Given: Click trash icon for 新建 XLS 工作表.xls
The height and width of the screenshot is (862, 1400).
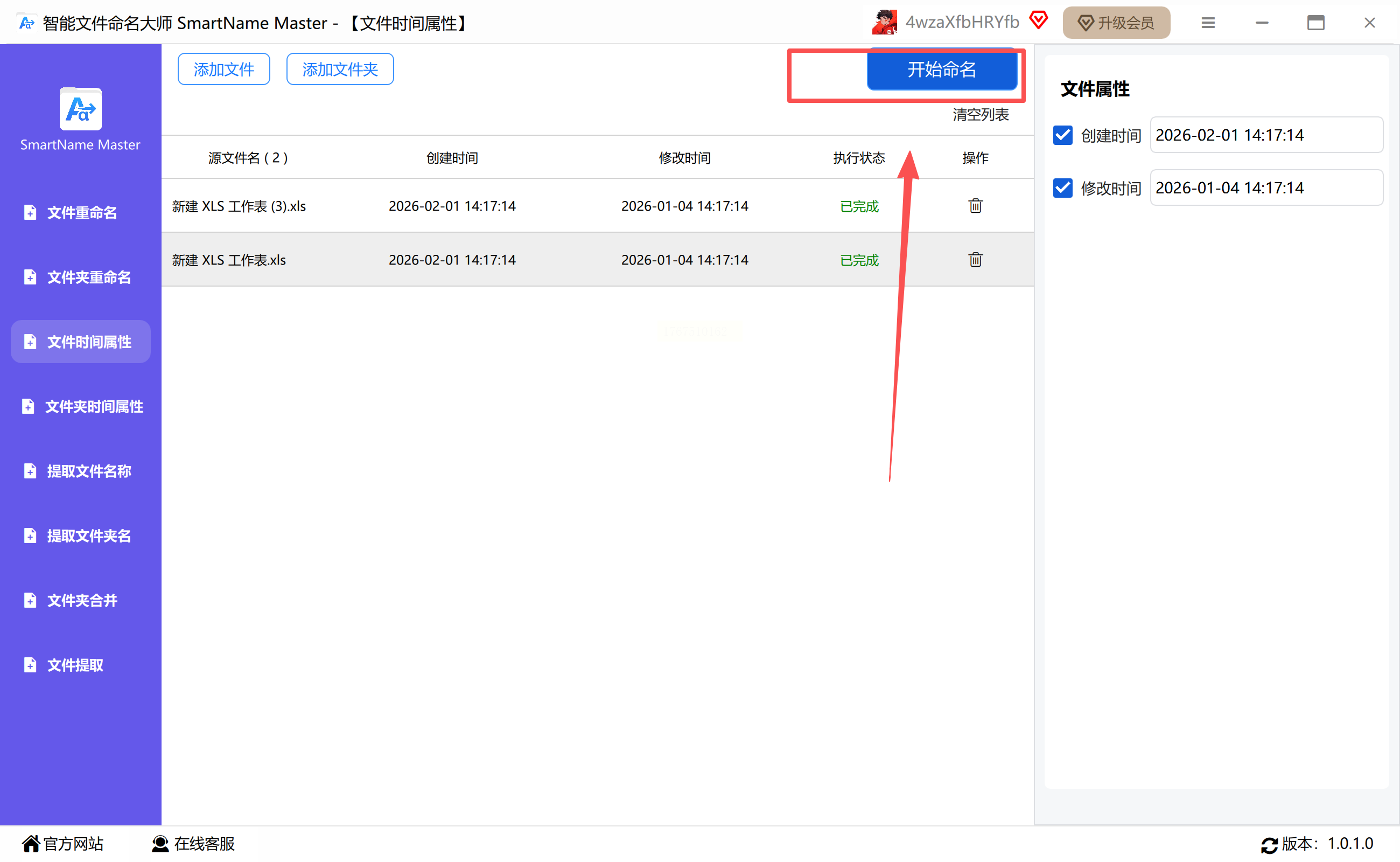Looking at the screenshot, I should pyautogui.click(x=975, y=260).
